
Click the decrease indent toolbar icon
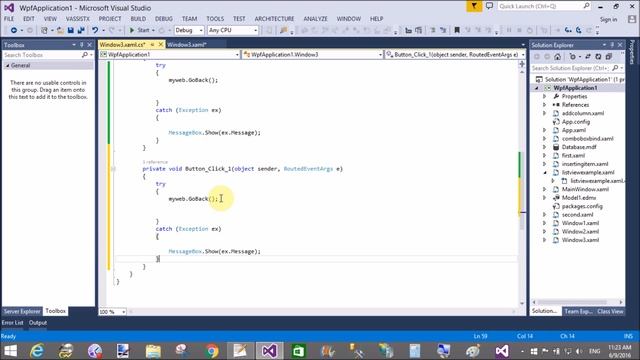408,30
